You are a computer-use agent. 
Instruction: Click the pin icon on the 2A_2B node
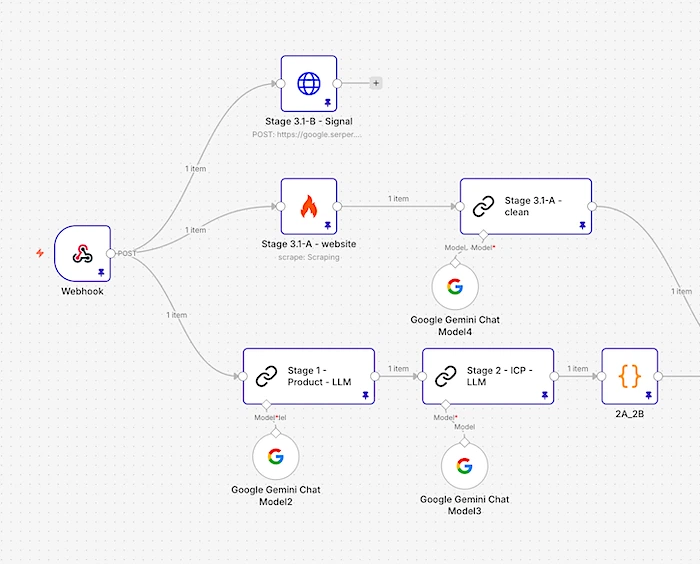[648, 395]
